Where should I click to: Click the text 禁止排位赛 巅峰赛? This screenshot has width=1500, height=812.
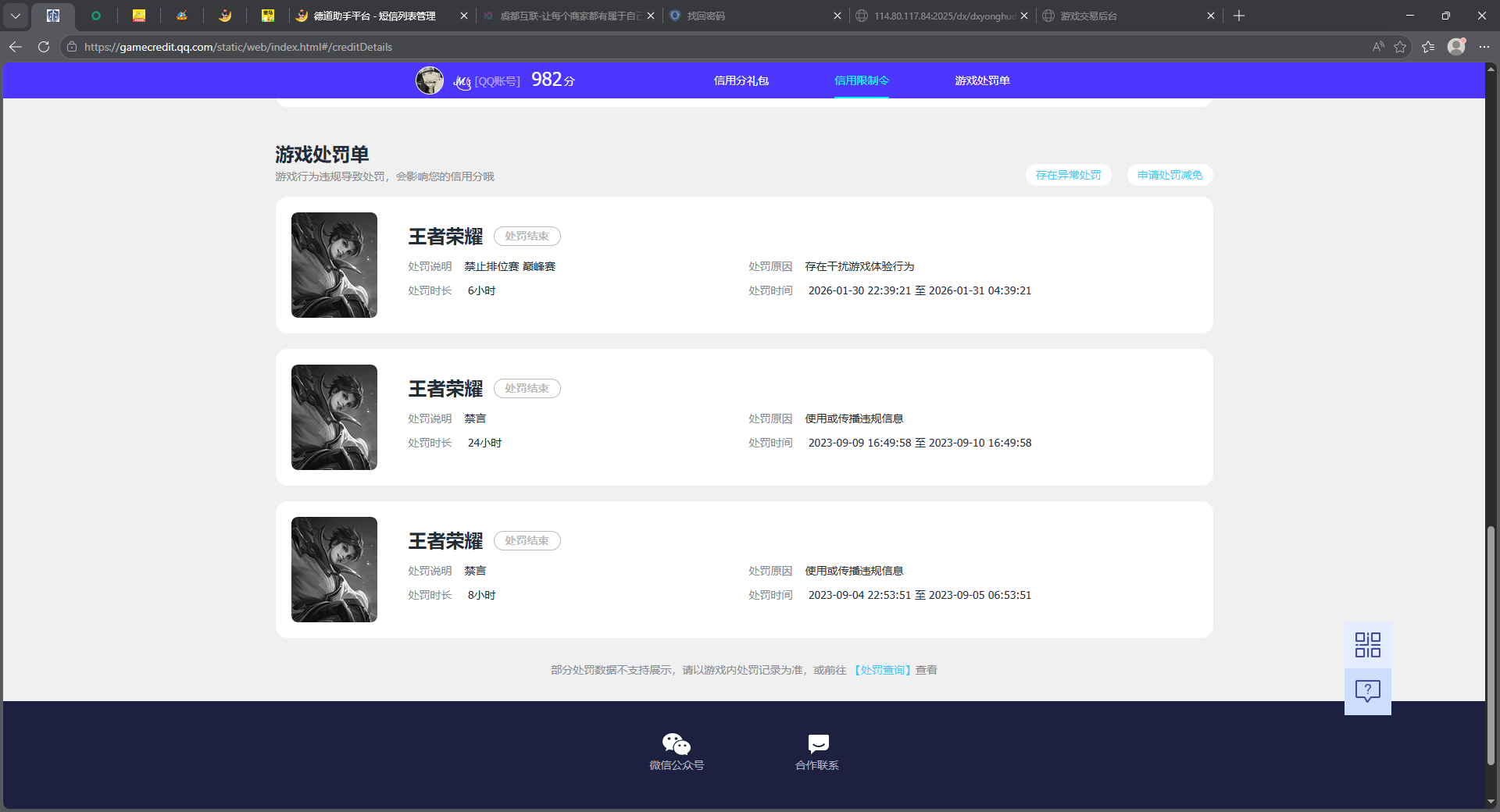pyautogui.click(x=510, y=266)
